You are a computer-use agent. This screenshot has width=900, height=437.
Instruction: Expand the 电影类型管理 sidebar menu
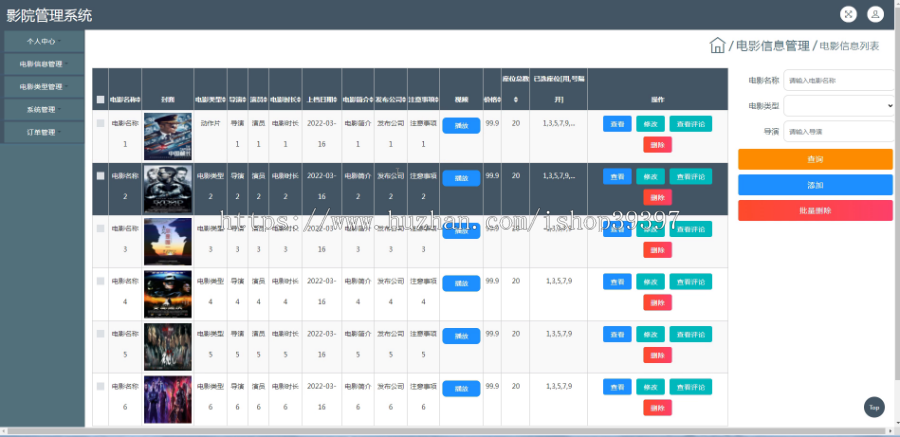click(44, 87)
